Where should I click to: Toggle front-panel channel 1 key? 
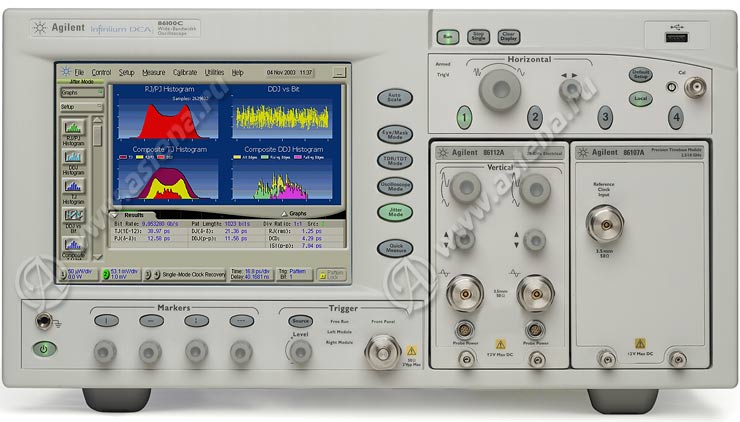pos(464,118)
